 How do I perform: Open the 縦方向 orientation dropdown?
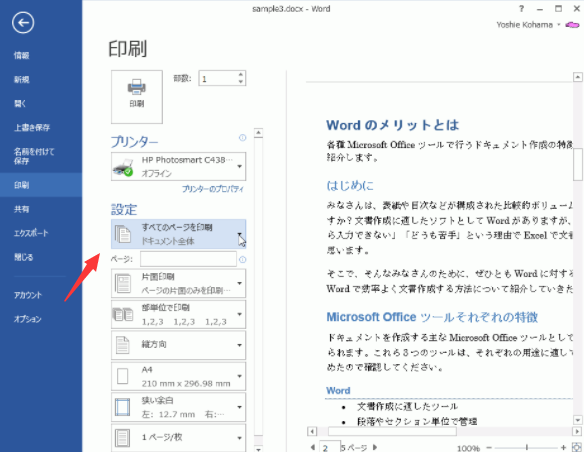(x=178, y=345)
